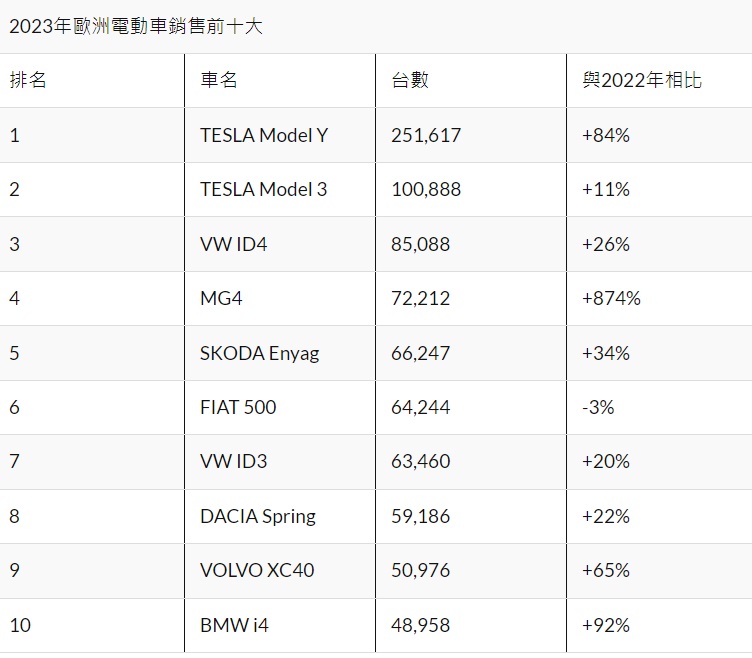Click the table title 2023年歐洲電動車銷售前十大
752x658 pixels.
tap(135, 27)
